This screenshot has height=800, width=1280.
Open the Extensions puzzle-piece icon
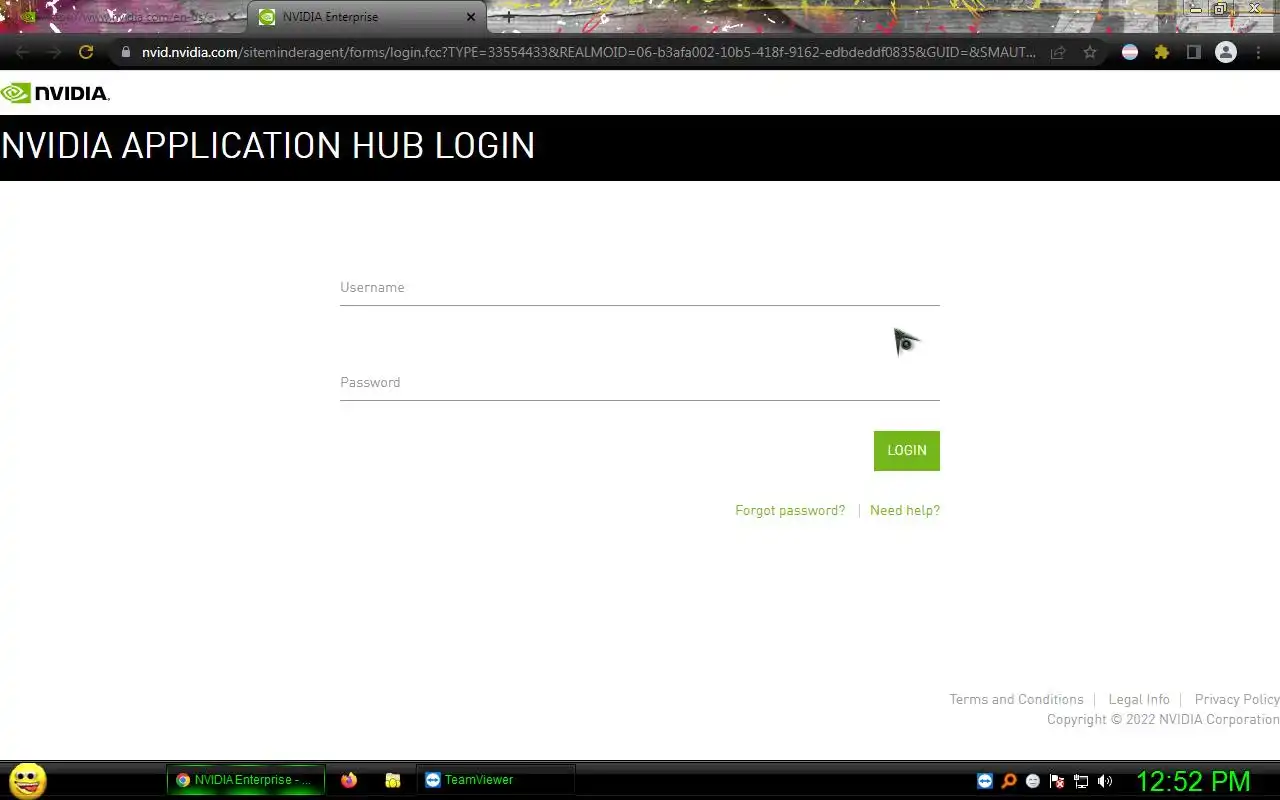pos(1162,52)
